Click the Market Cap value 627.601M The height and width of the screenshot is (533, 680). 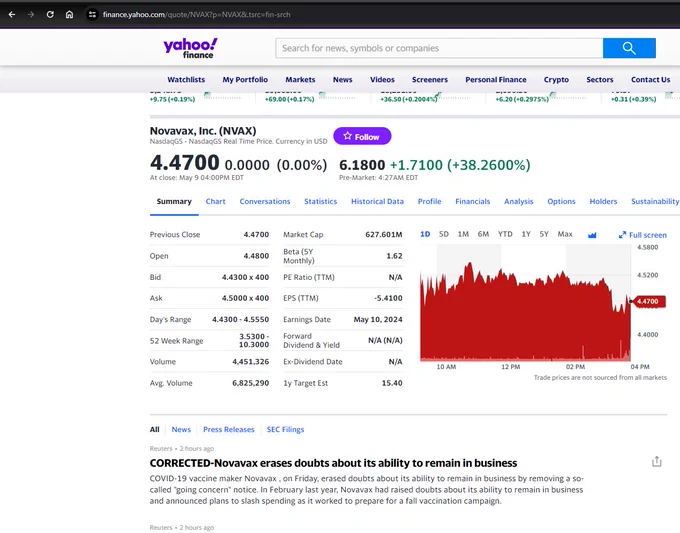coord(383,235)
